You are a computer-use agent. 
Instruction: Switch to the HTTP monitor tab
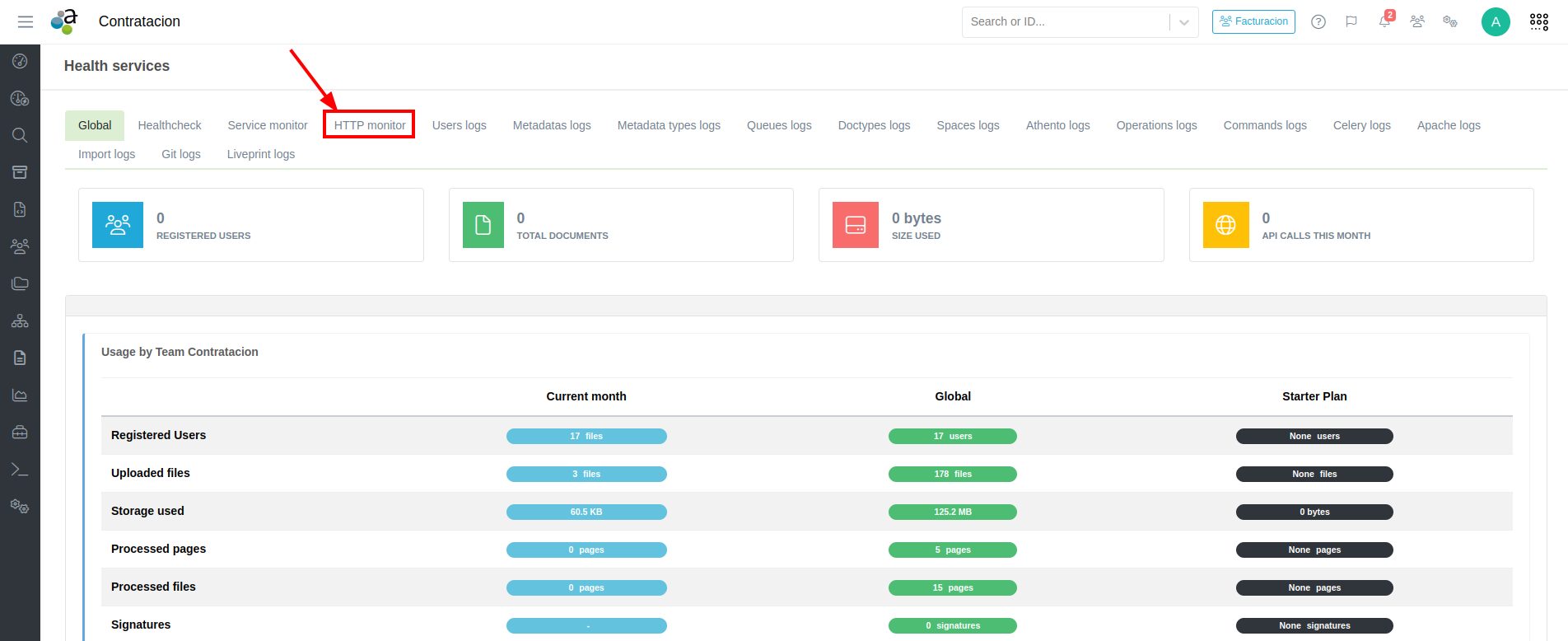[369, 125]
